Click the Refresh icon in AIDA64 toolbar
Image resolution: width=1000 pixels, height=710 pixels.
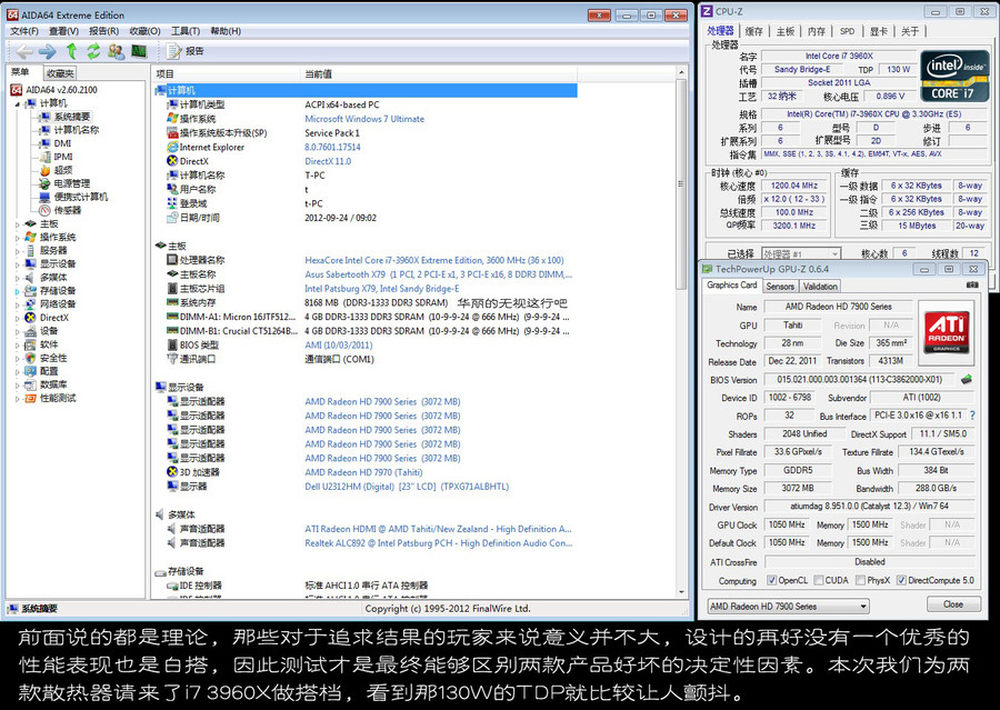94,52
